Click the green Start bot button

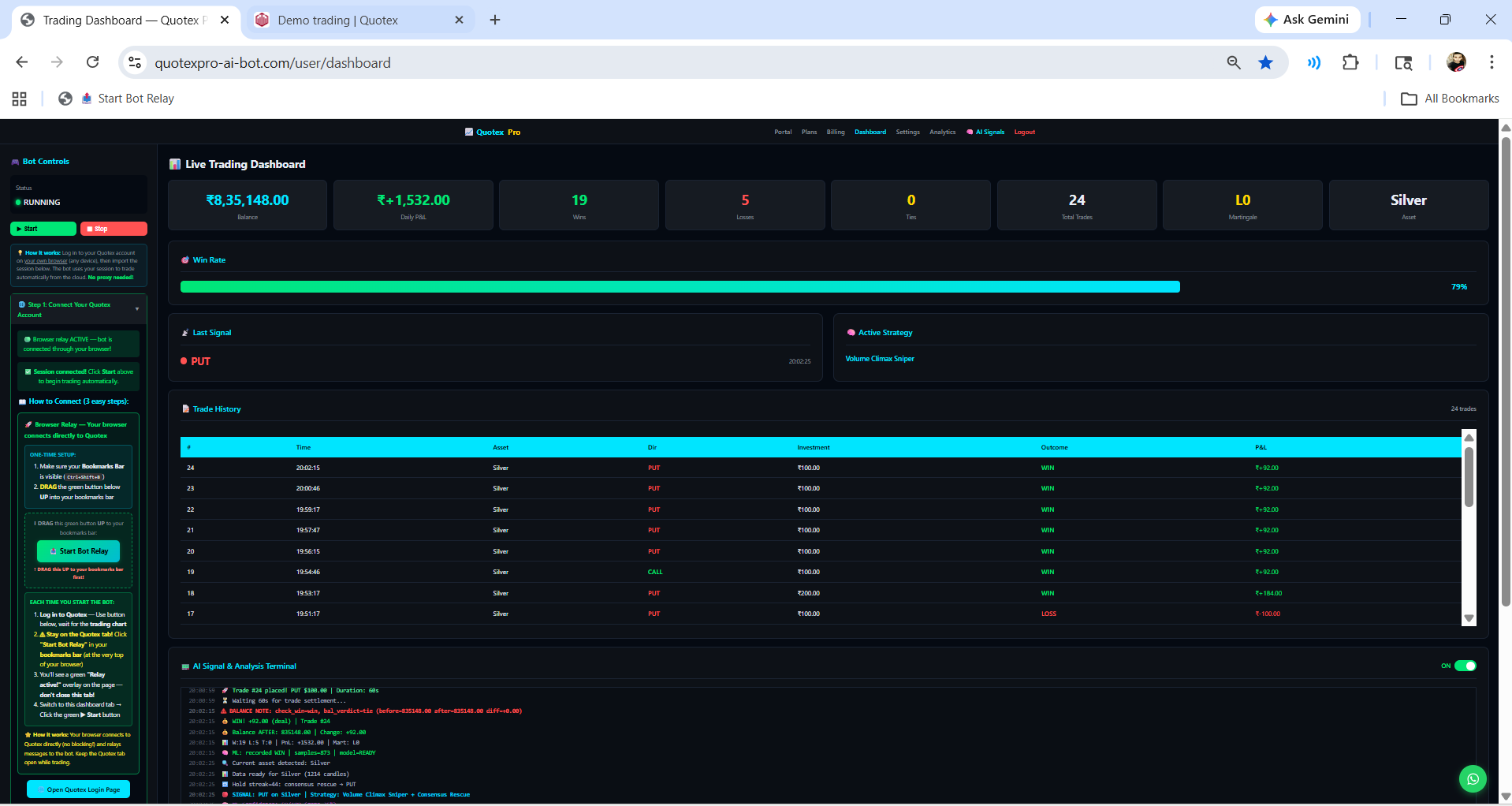click(43, 229)
